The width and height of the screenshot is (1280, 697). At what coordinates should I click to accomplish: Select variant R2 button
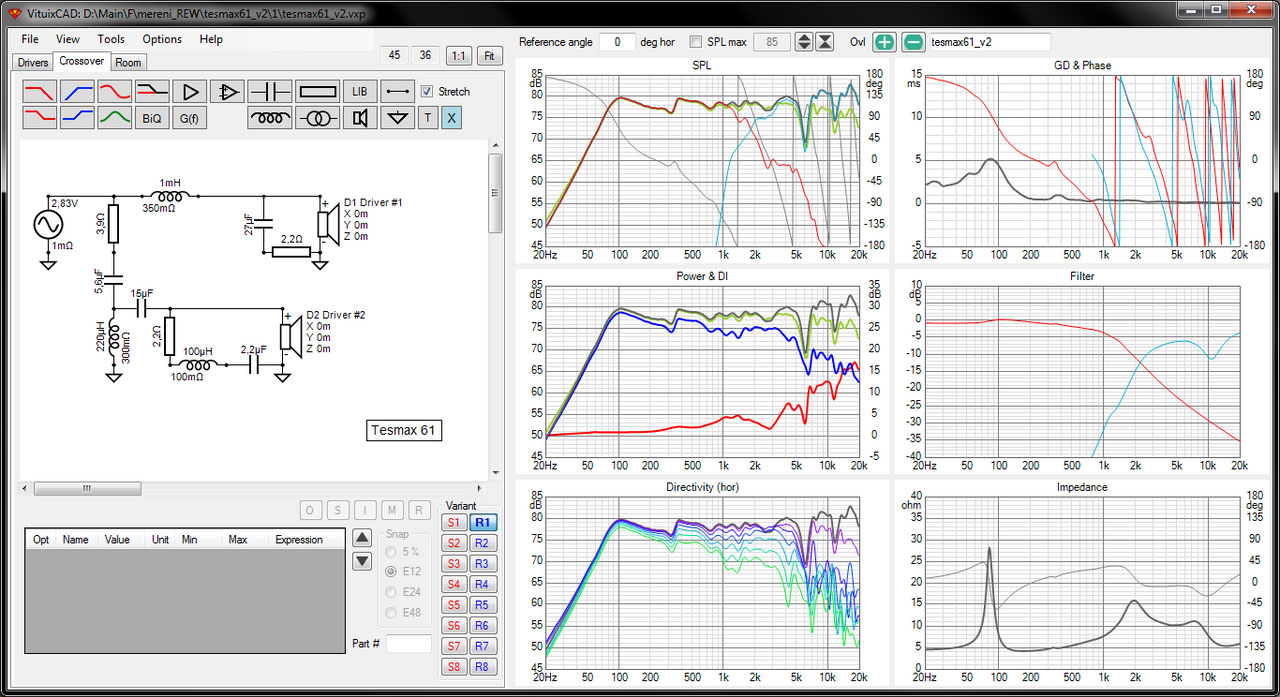[482, 543]
